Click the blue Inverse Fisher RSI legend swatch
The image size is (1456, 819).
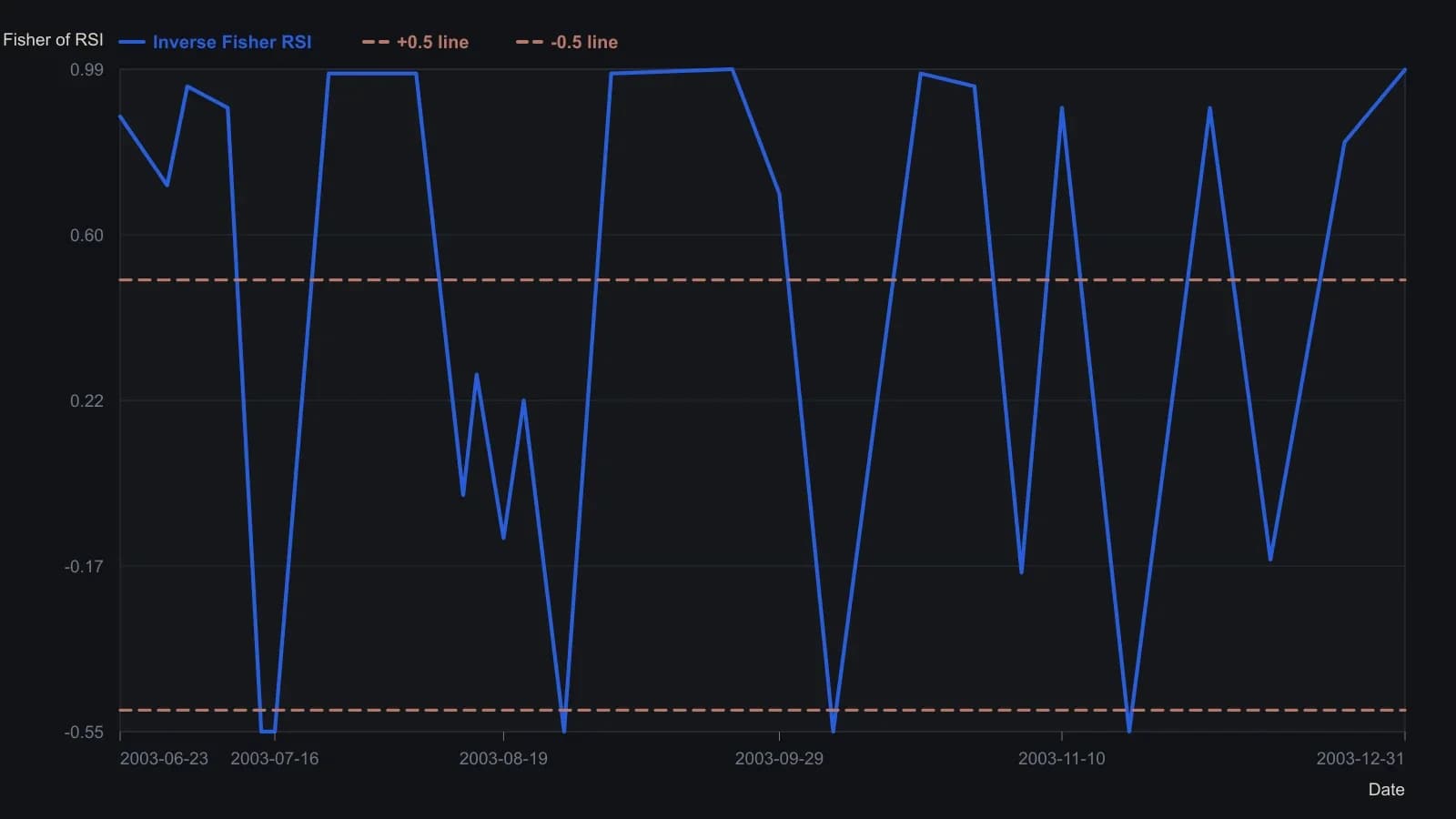(x=132, y=42)
